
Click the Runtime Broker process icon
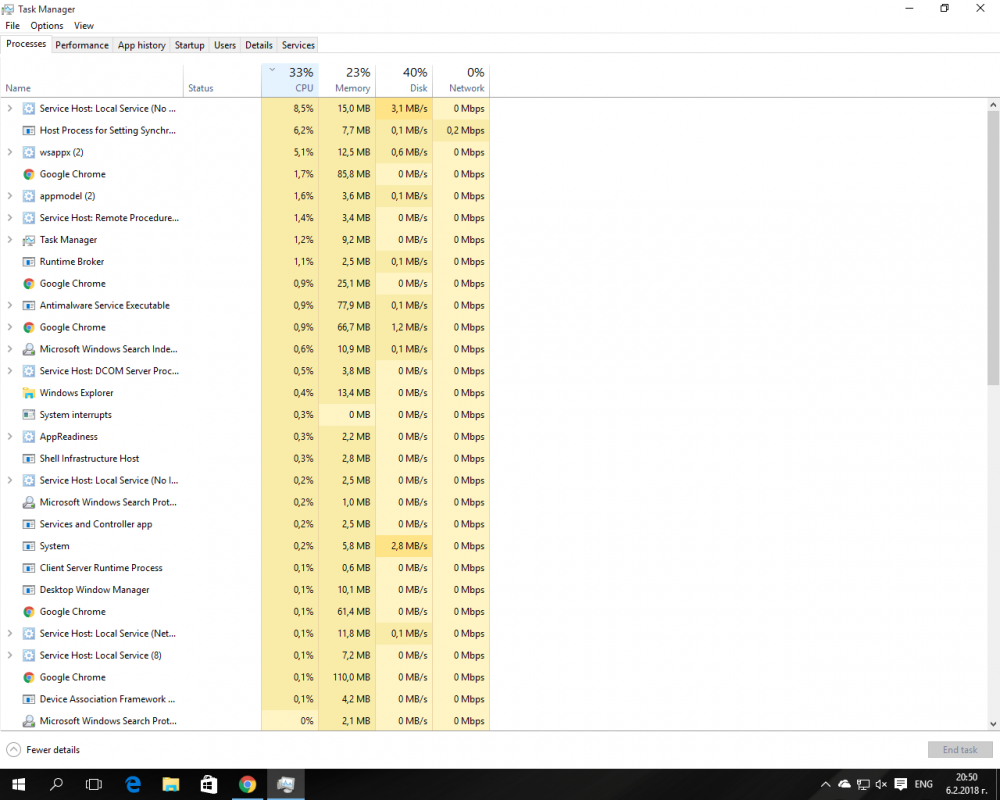29,262
